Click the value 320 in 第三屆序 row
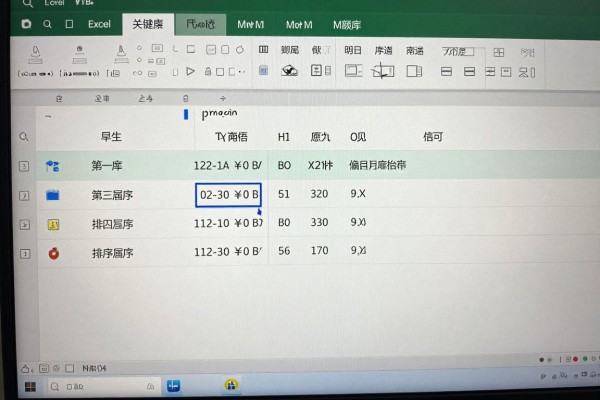600x400 pixels. pyautogui.click(x=319, y=194)
